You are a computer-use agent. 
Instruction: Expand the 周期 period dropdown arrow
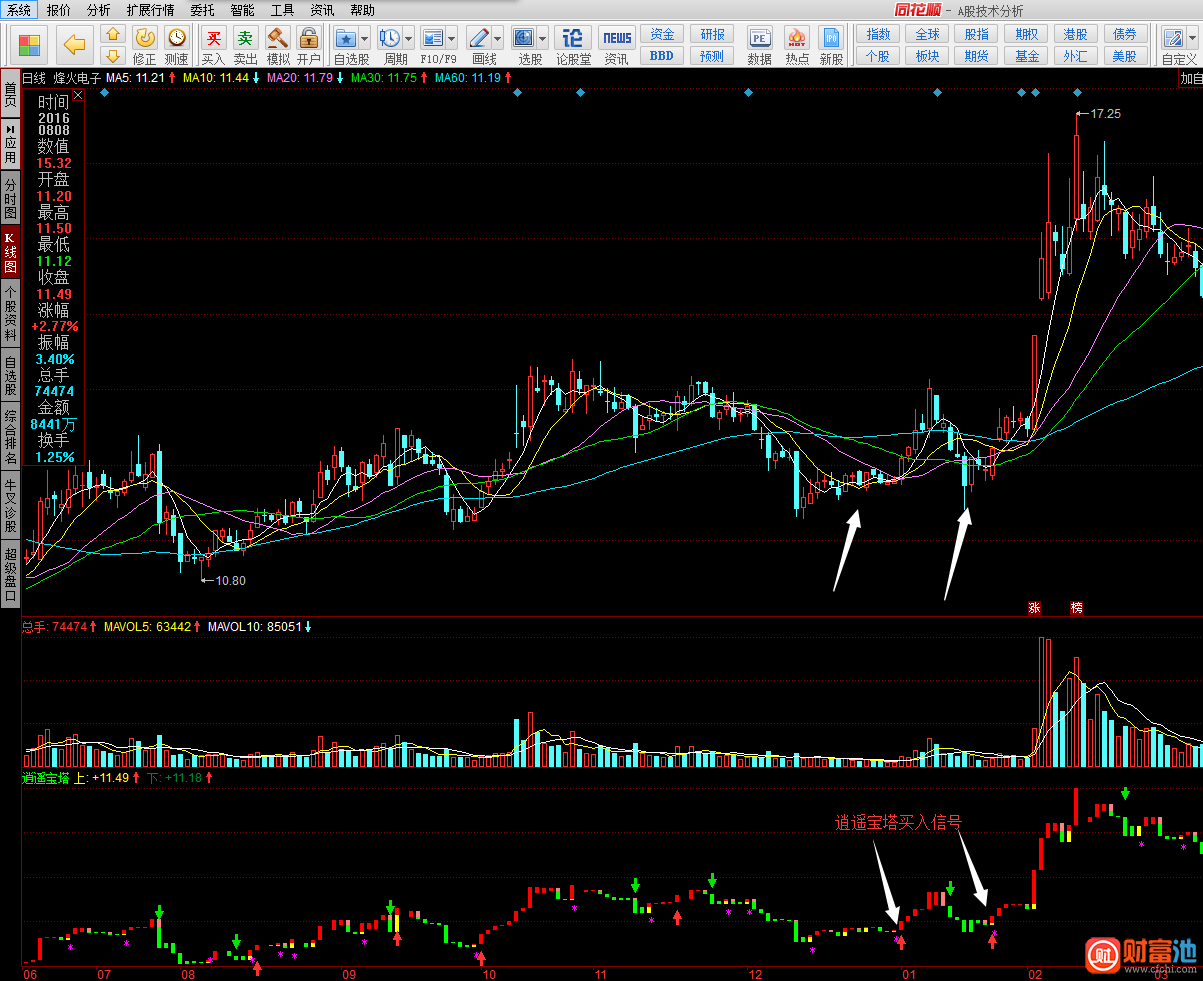(408, 39)
